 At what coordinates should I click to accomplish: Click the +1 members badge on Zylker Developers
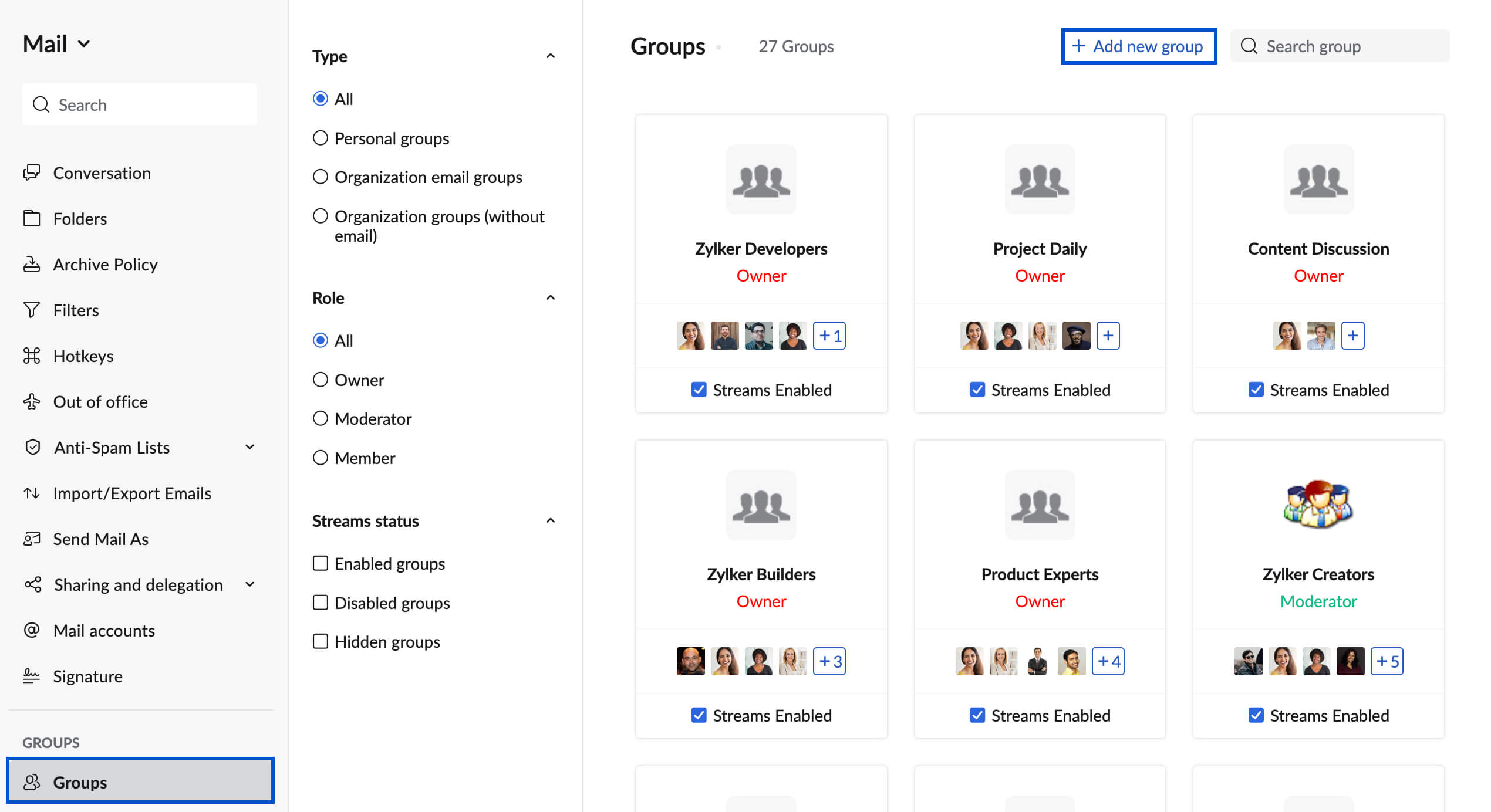[x=829, y=336]
